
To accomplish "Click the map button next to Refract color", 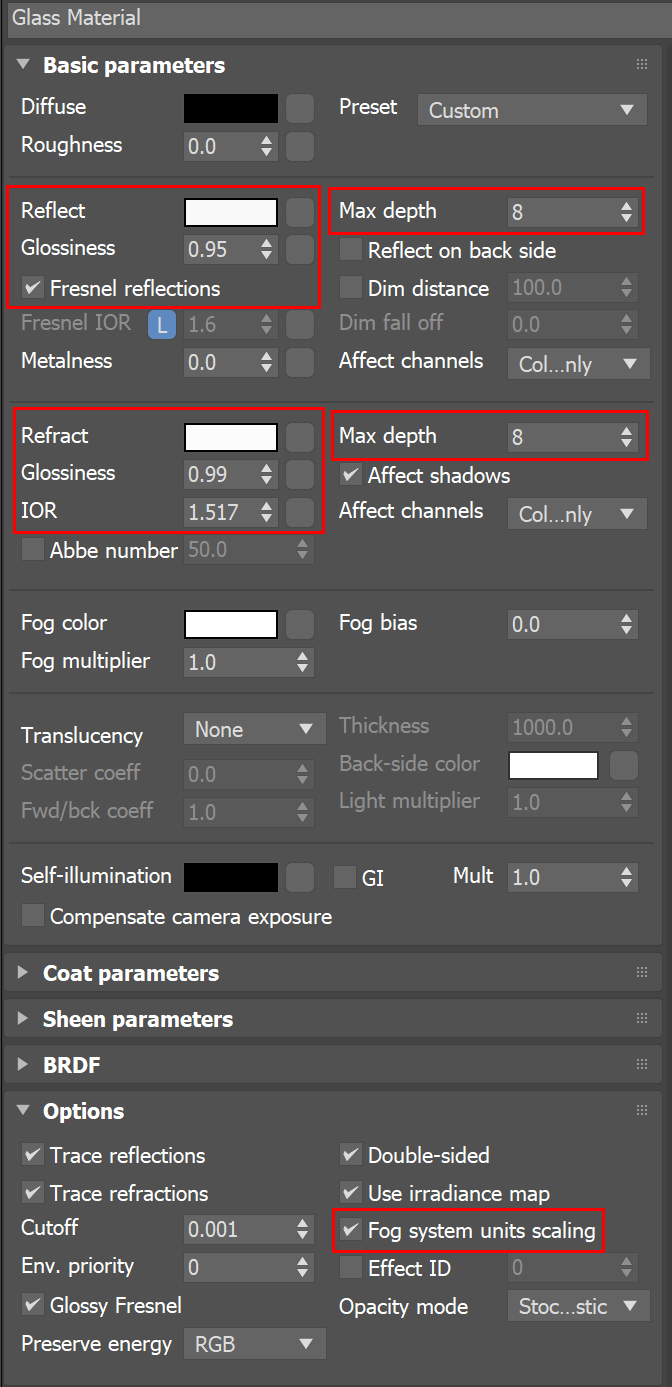I will click(300, 437).
